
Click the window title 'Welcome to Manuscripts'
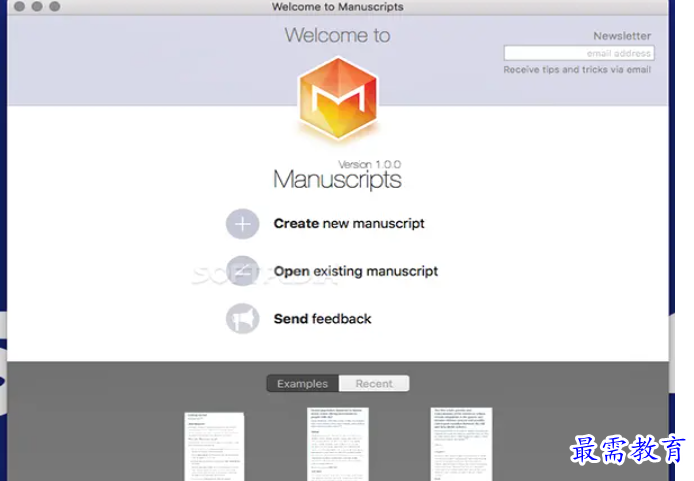point(338,7)
